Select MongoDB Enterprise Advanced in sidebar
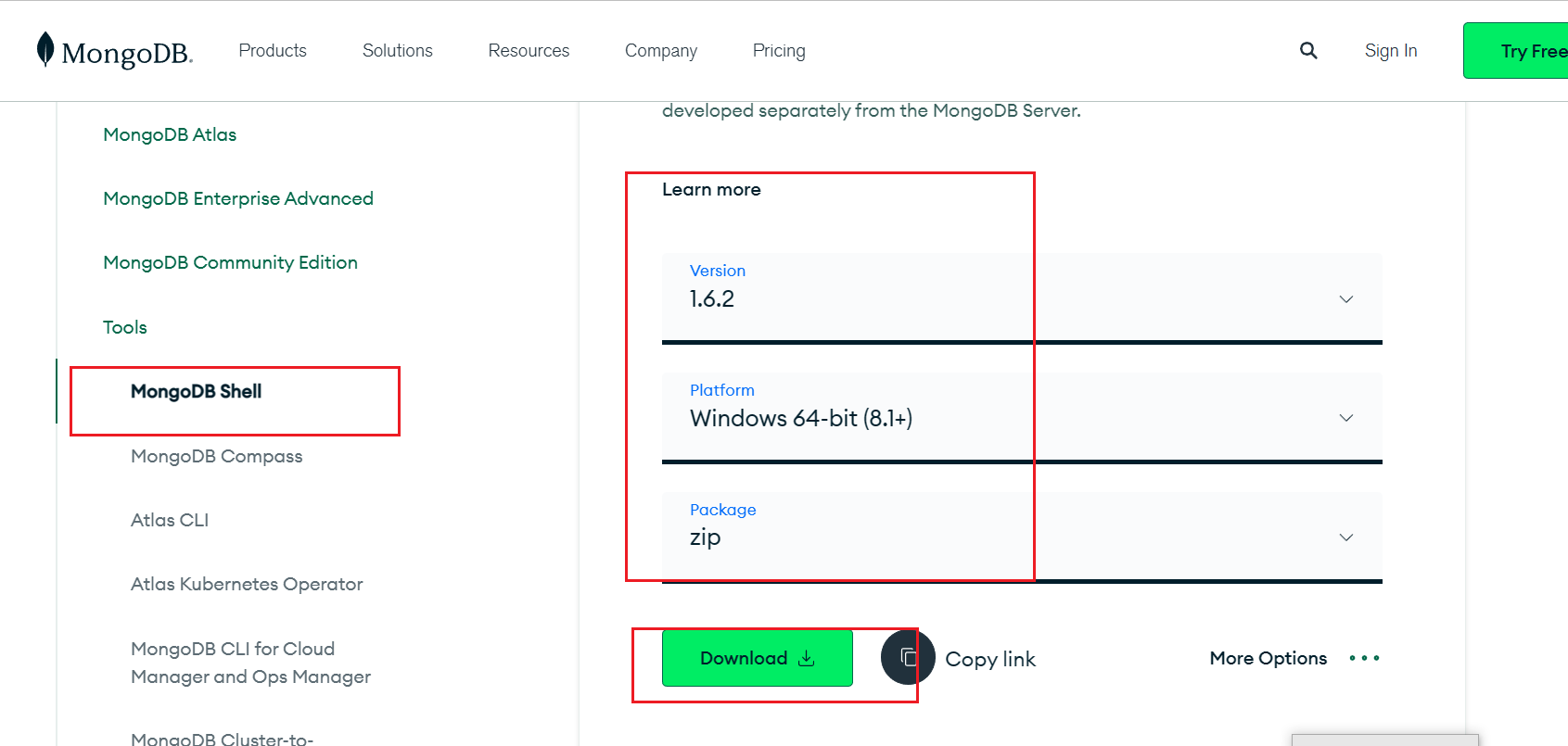Image resolution: width=1568 pixels, height=746 pixels. pos(238,198)
